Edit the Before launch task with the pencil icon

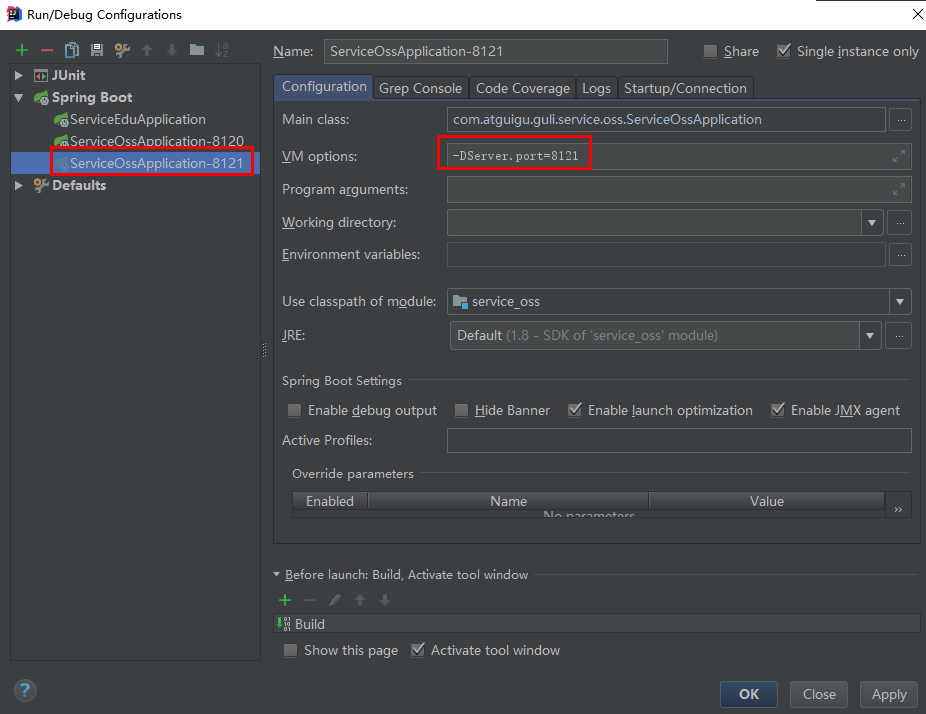pos(335,601)
